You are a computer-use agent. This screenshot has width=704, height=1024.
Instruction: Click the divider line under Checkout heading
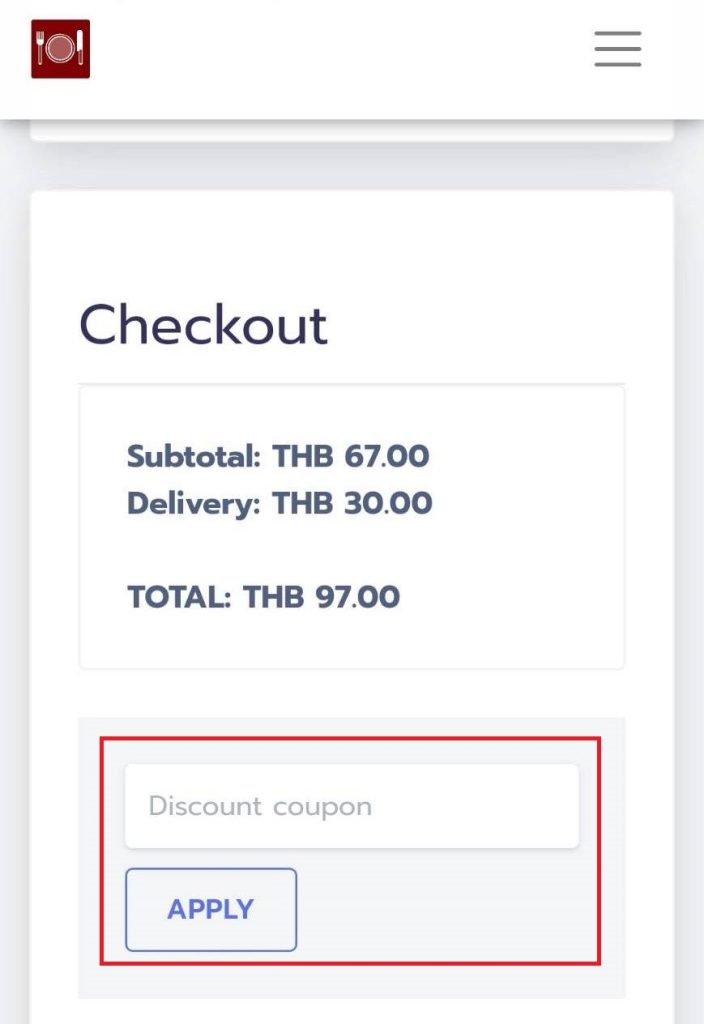(352, 383)
